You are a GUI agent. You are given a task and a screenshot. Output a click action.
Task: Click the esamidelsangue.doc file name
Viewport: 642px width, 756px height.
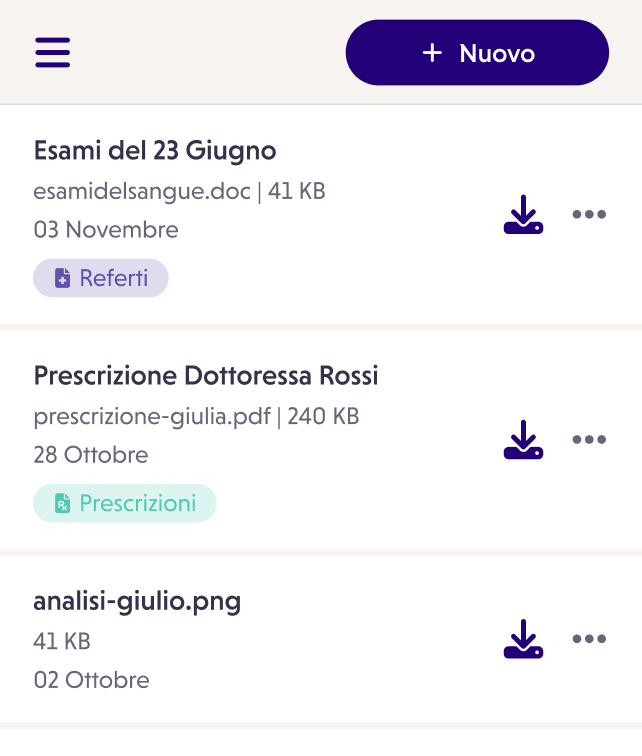[x=142, y=190]
